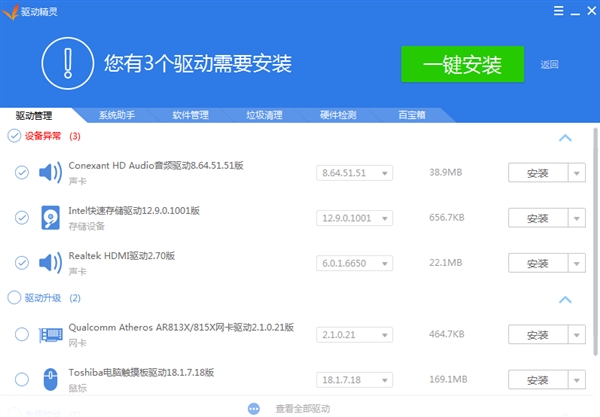Collapse the 设备异常 section chevron
The height and width of the screenshot is (417, 600).
click(x=565, y=138)
